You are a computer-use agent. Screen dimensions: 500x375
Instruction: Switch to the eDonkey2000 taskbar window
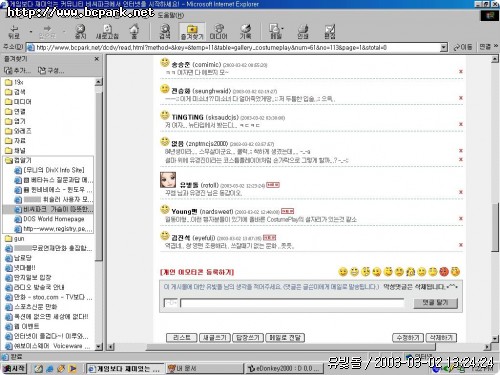tap(285, 368)
